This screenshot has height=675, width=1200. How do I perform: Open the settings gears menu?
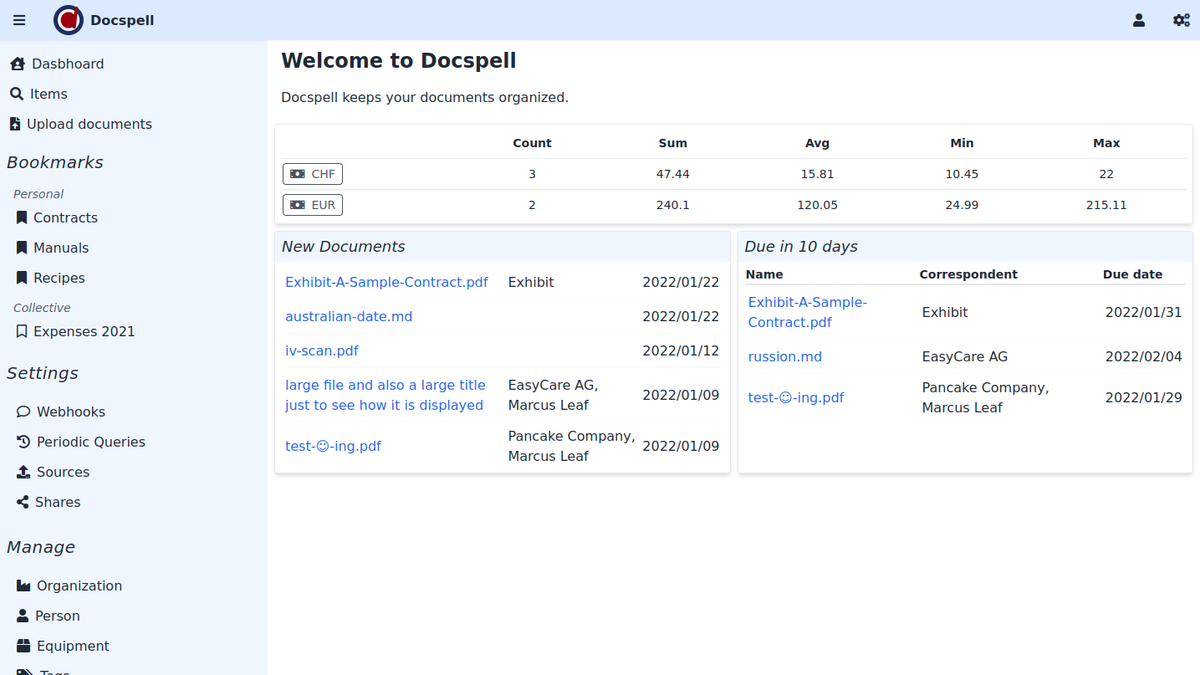1181,20
